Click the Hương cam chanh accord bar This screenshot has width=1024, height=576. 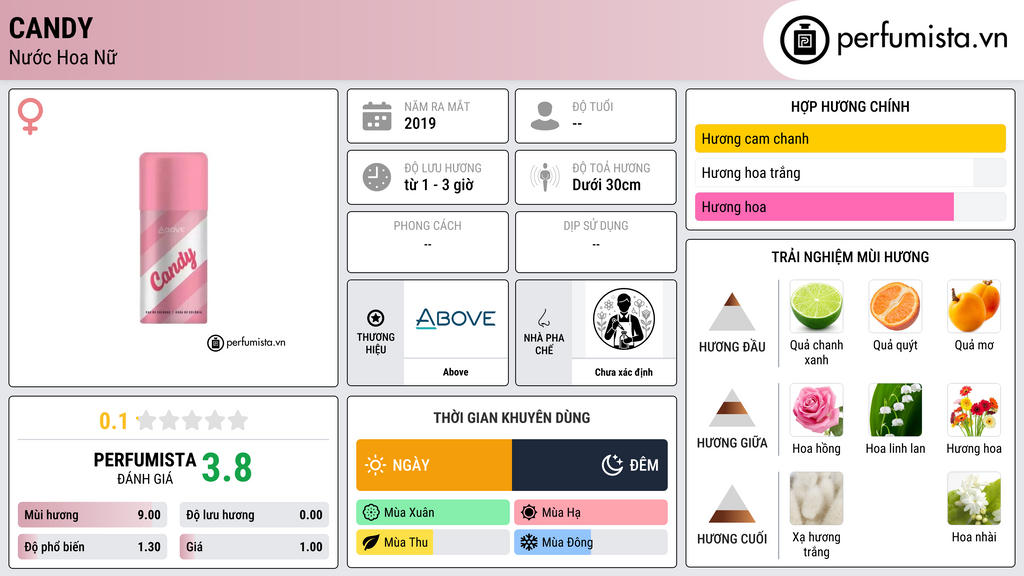coord(850,138)
